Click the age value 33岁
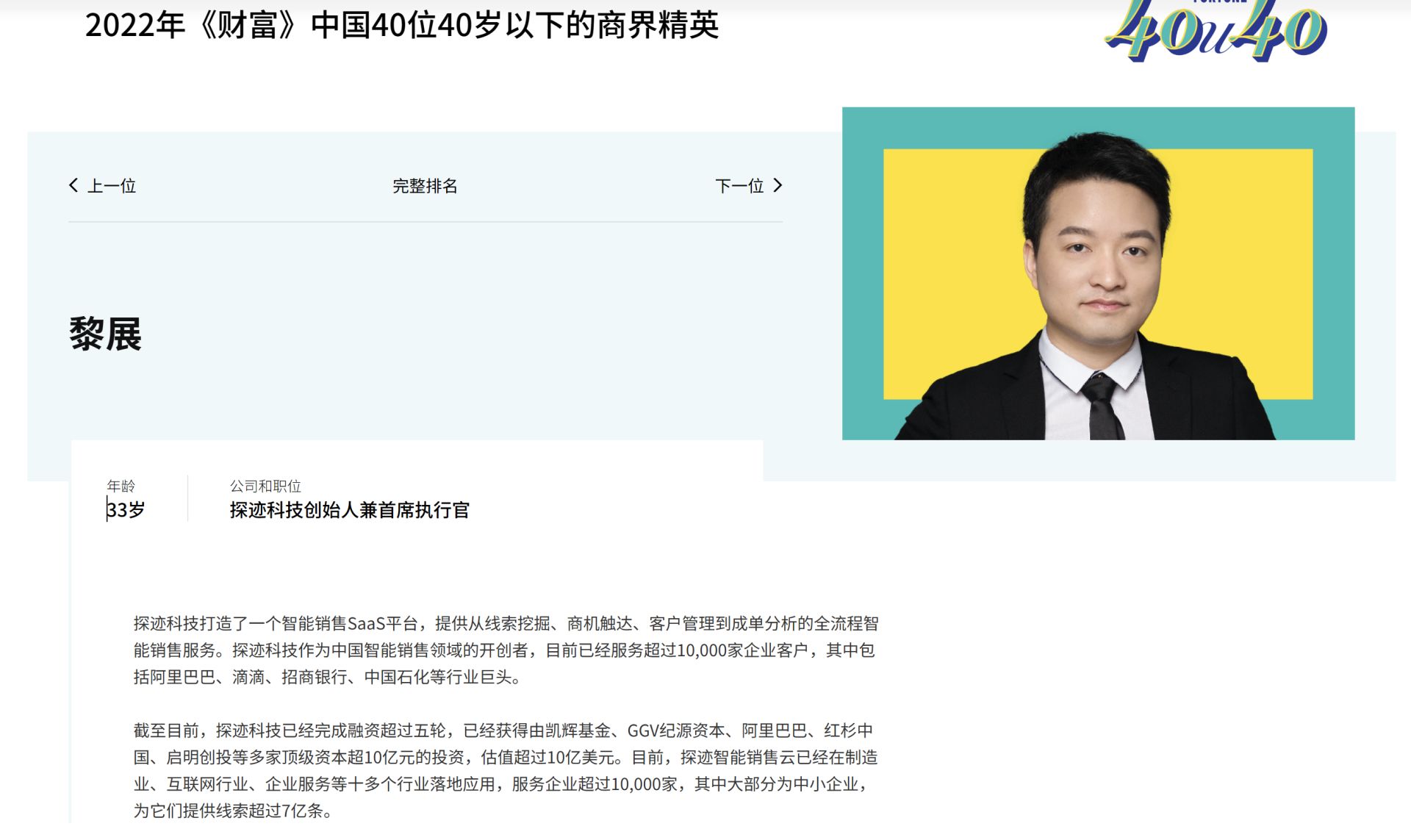 click(126, 509)
